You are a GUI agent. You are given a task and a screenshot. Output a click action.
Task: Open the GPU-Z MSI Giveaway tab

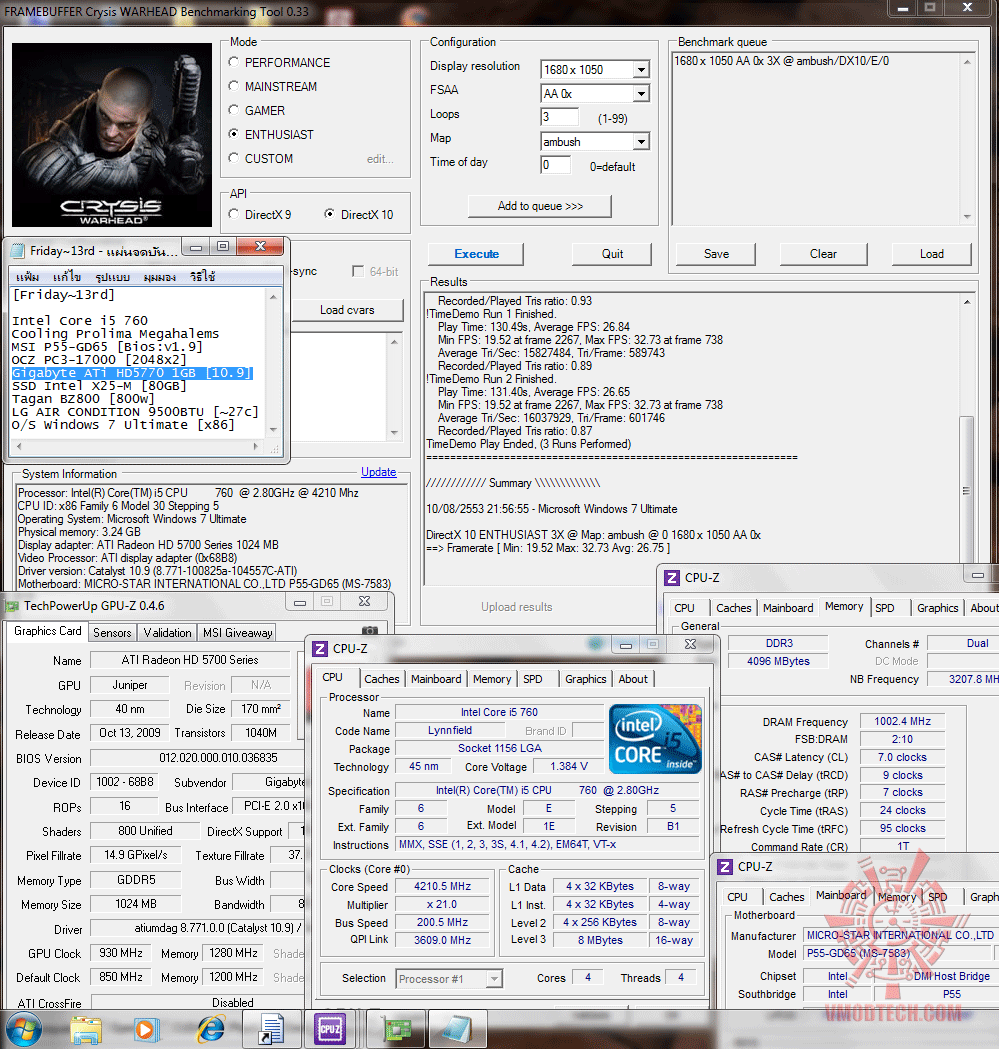click(x=238, y=633)
